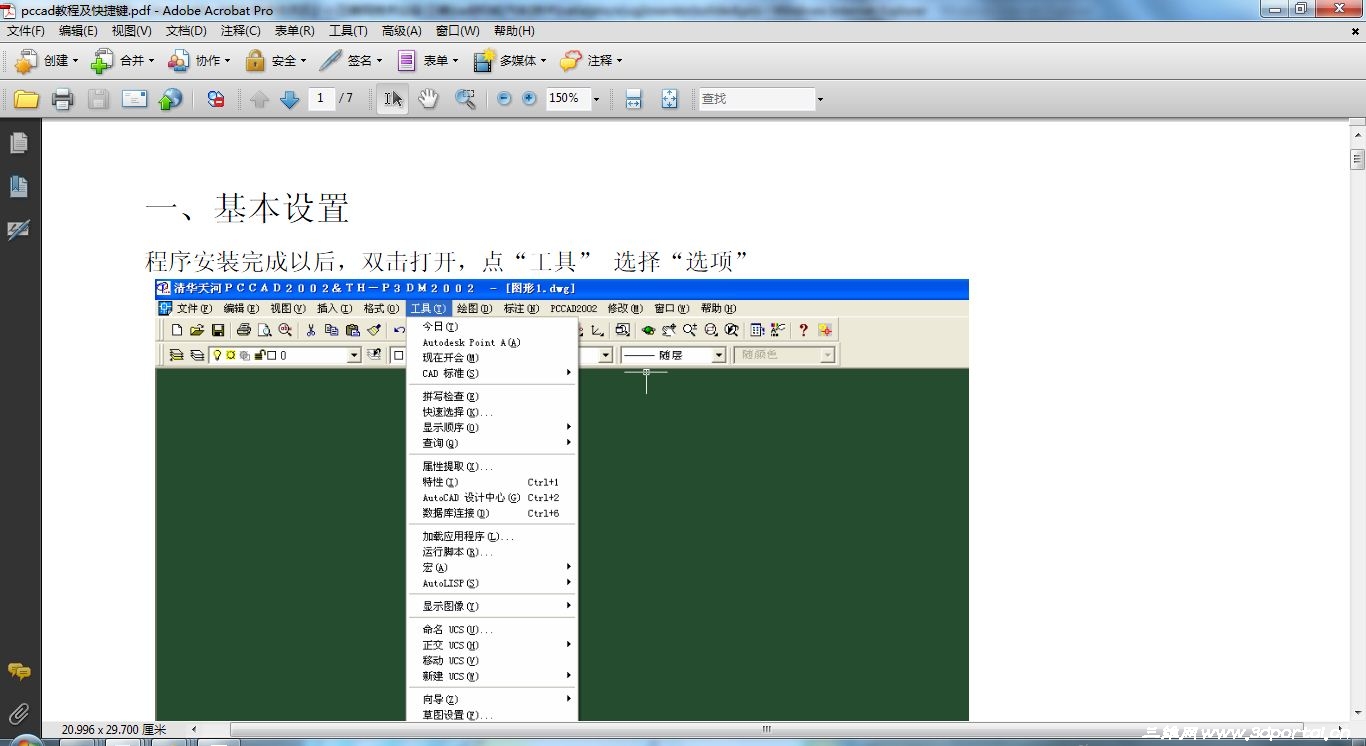Screen dimensions: 1366x746
Task: Open the 视图(V) menu
Action: tap(132, 31)
